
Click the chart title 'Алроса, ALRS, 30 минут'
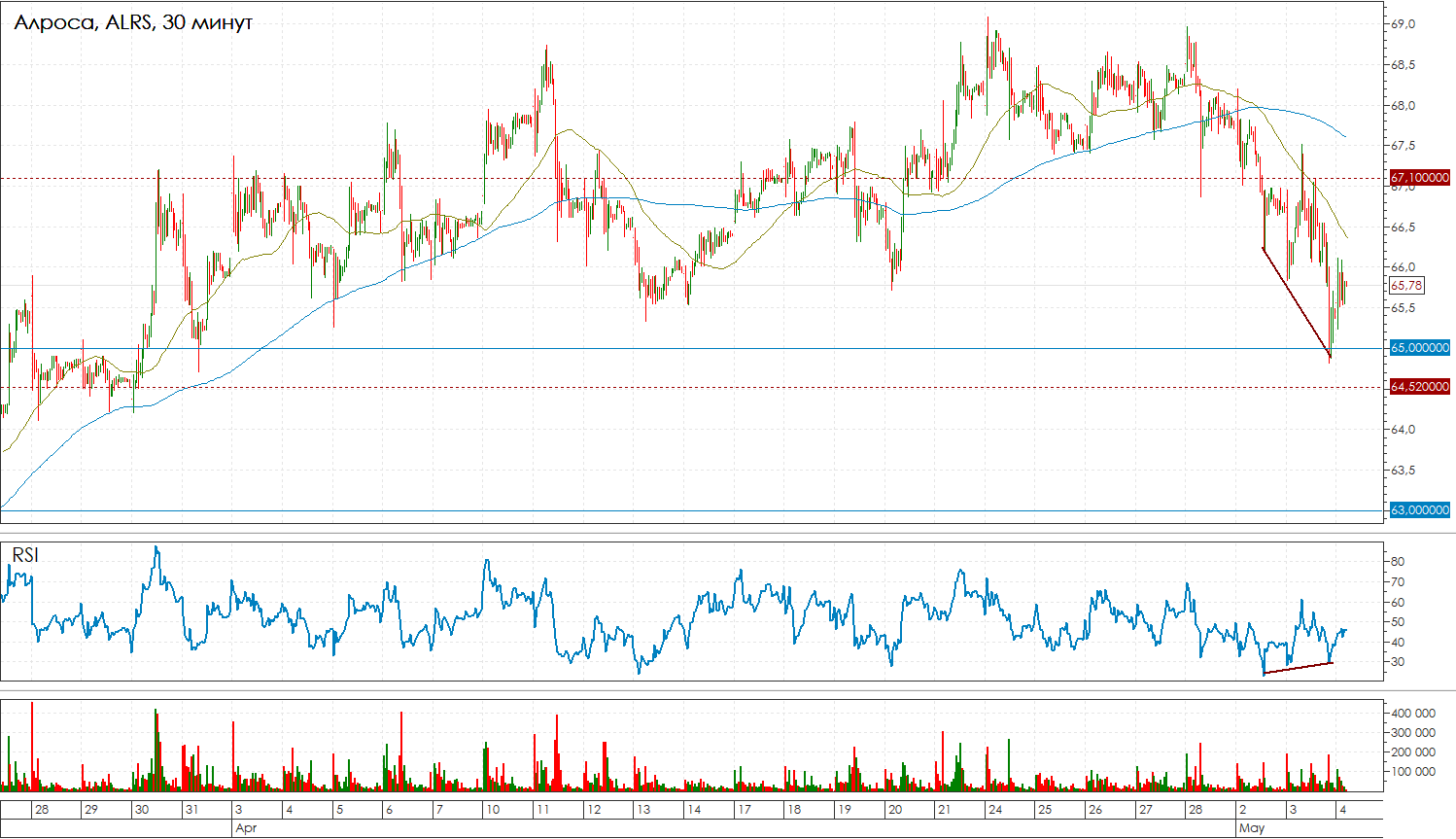point(133,21)
